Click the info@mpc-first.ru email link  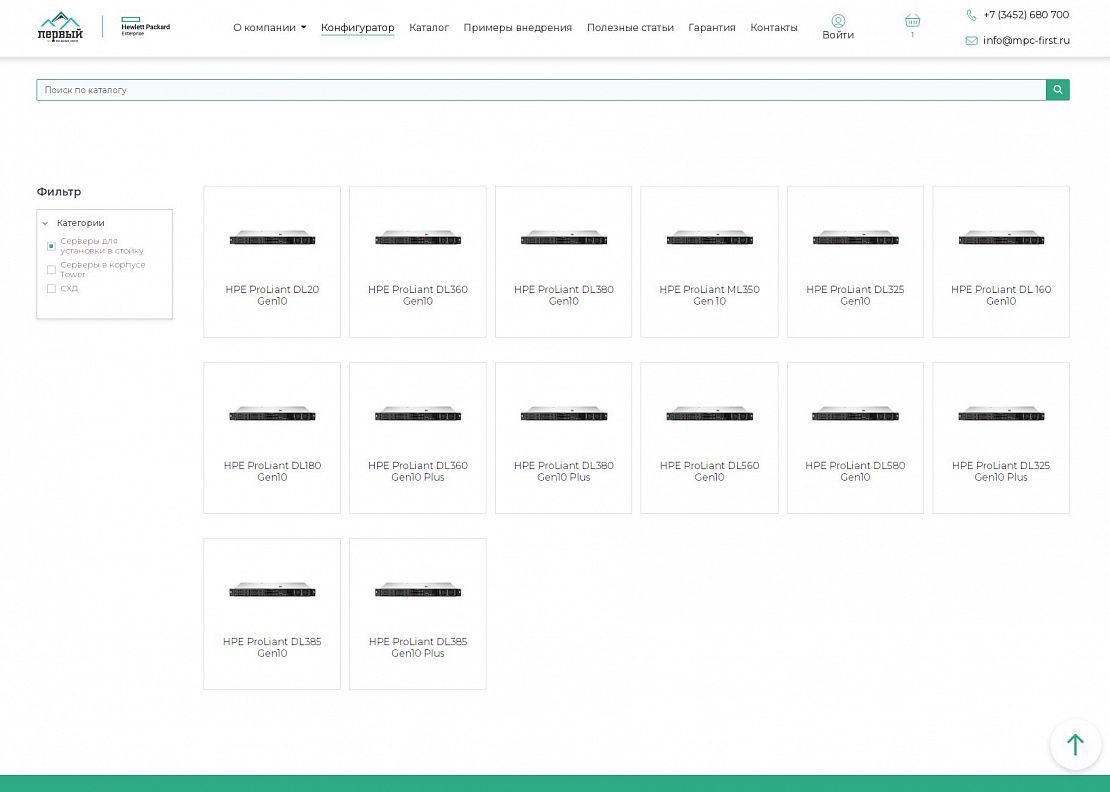coord(1026,41)
